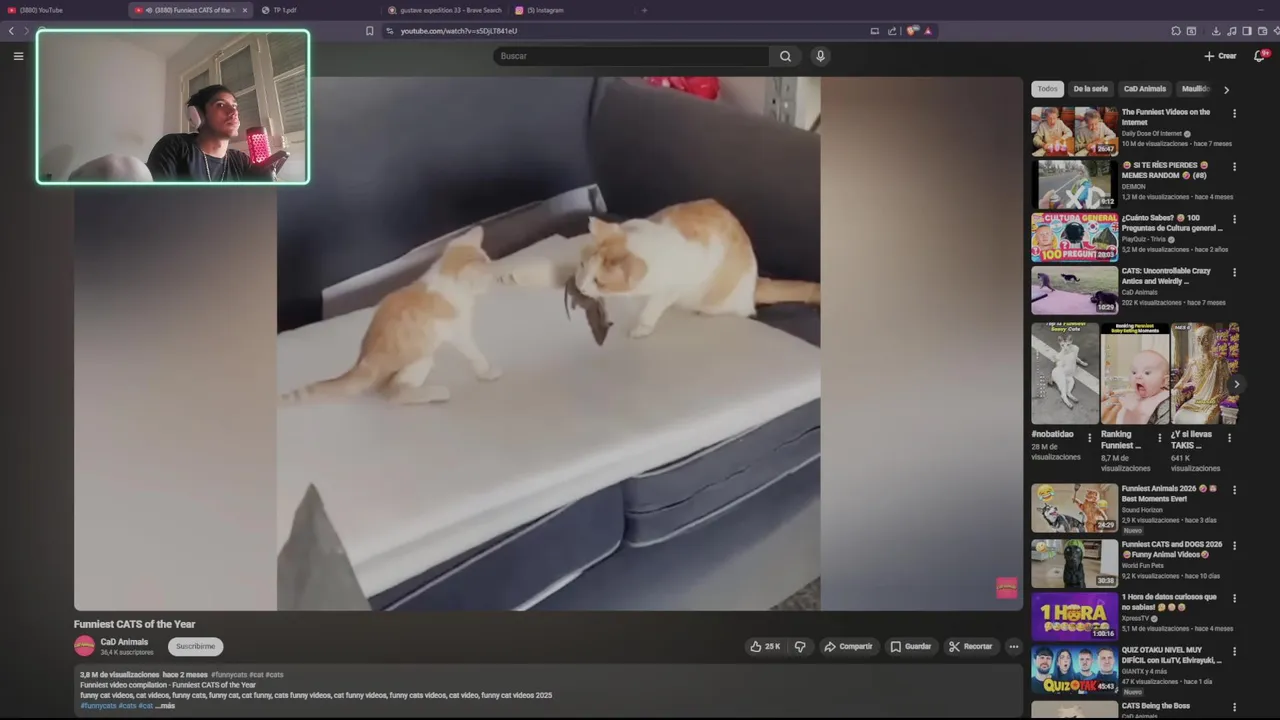Screen dimensions: 1280x720
Task: Select the Todos filter chip
Action: click(1047, 89)
